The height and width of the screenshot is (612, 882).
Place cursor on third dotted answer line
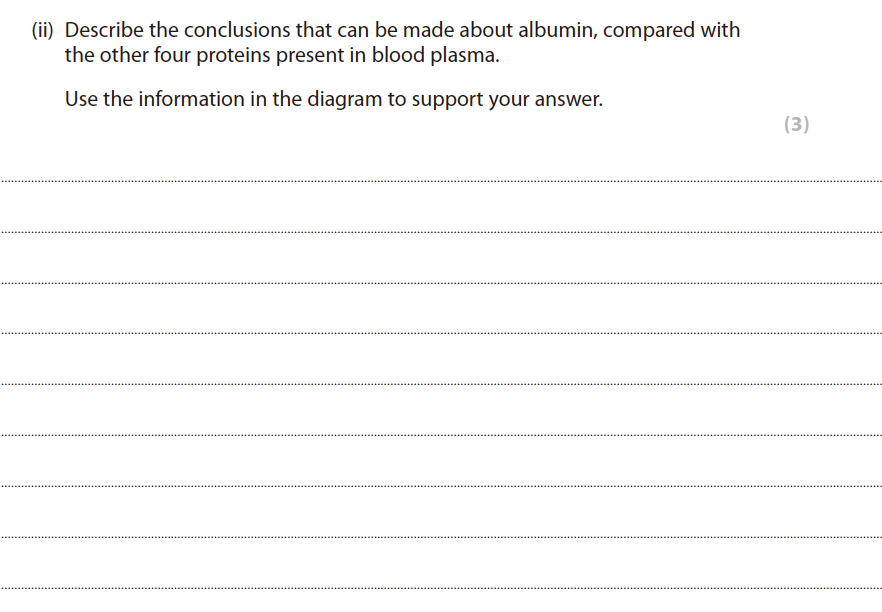pyautogui.click(x=441, y=283)
